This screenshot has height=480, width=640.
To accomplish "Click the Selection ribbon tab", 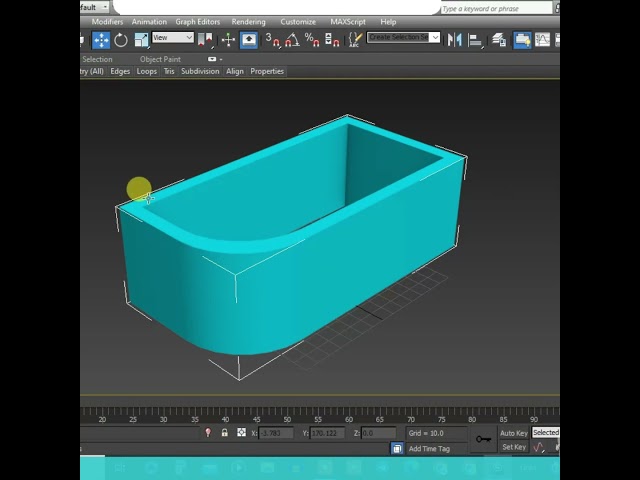I will 97,59.
